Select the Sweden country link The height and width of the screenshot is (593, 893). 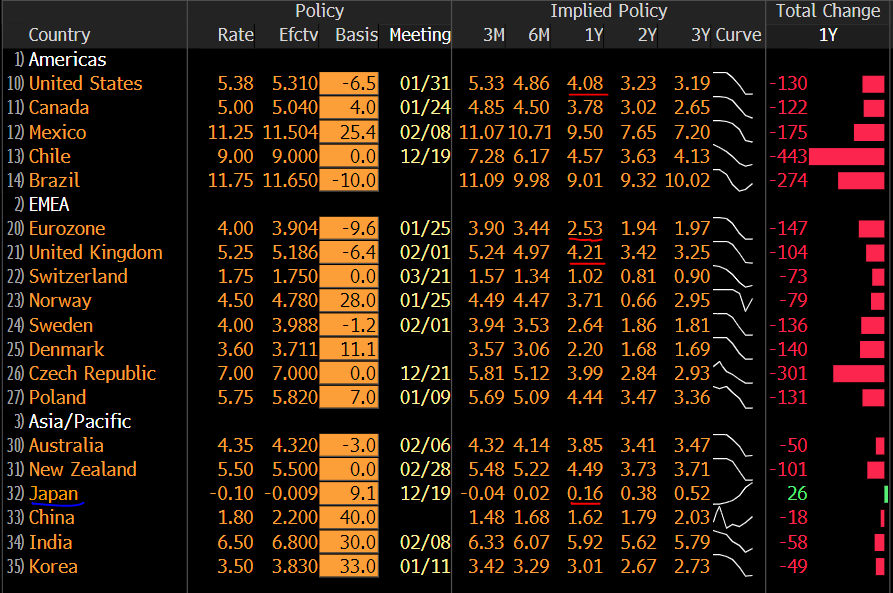[60, 325]
